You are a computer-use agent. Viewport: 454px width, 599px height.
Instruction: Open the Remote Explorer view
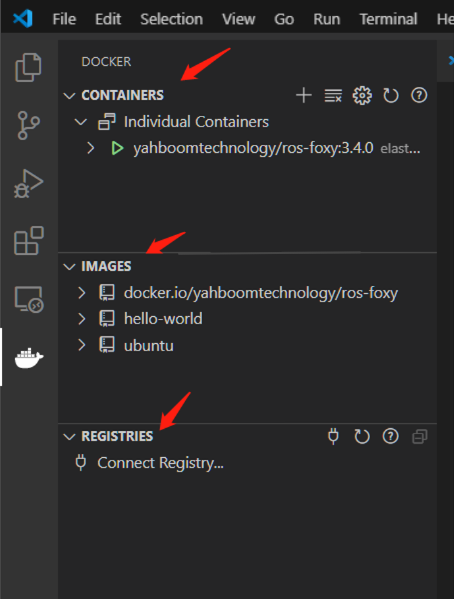pyautogui.click(x=29, y=299)
